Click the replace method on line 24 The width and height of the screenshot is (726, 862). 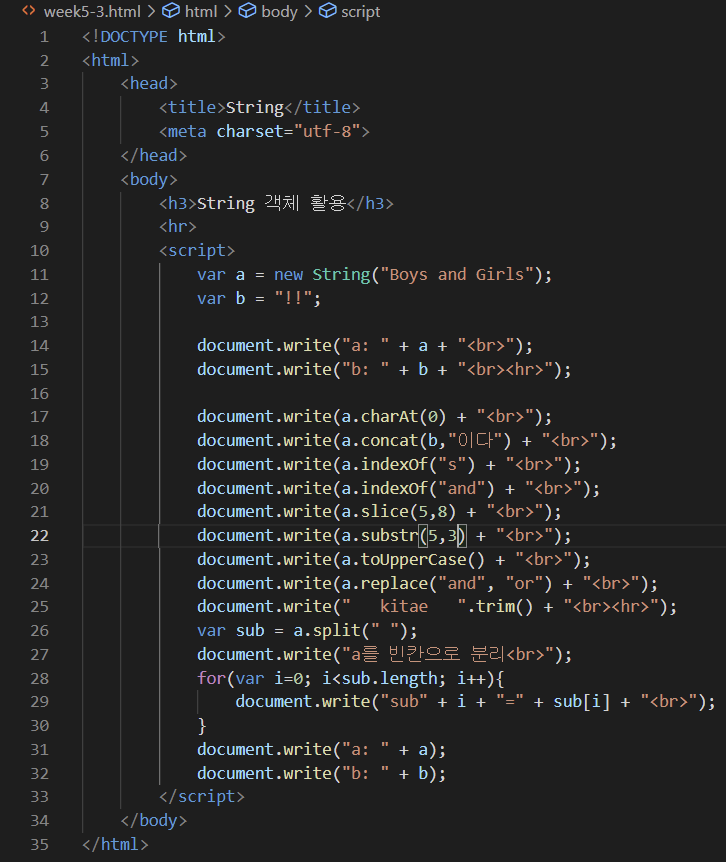point(395,584)
